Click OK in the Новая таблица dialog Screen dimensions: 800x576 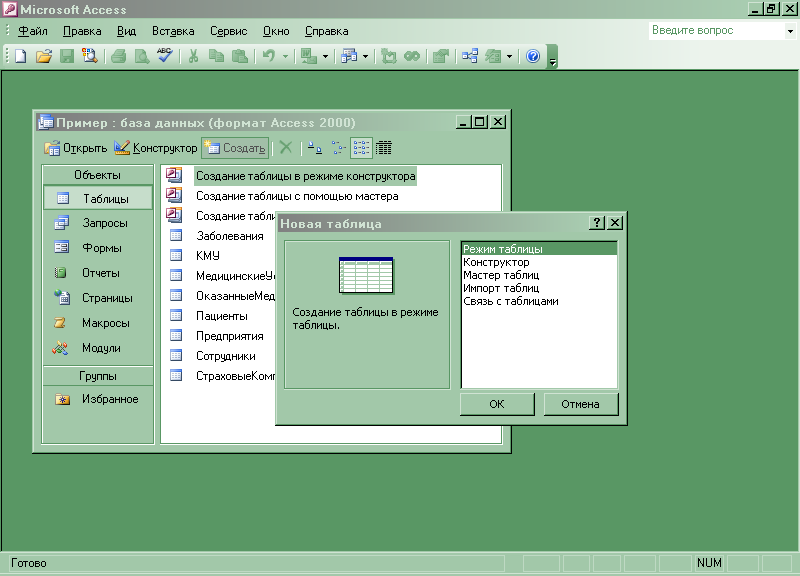coord(497,404)
